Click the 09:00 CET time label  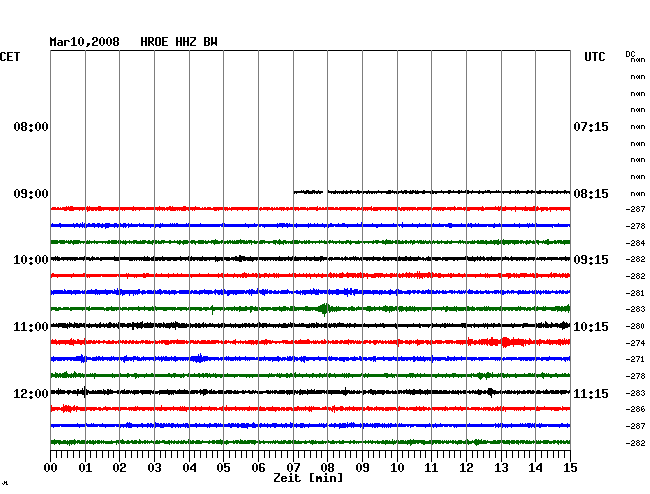coord(31,194)
